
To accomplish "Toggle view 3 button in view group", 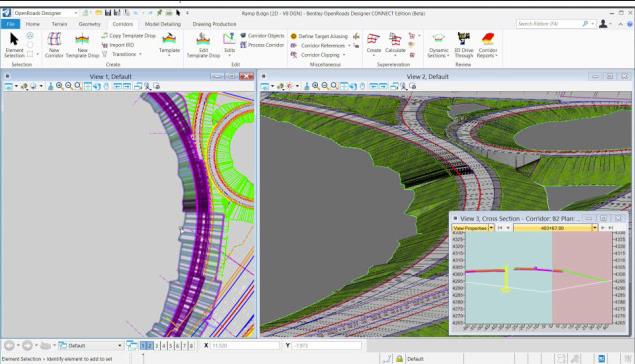I will [157, 346].
